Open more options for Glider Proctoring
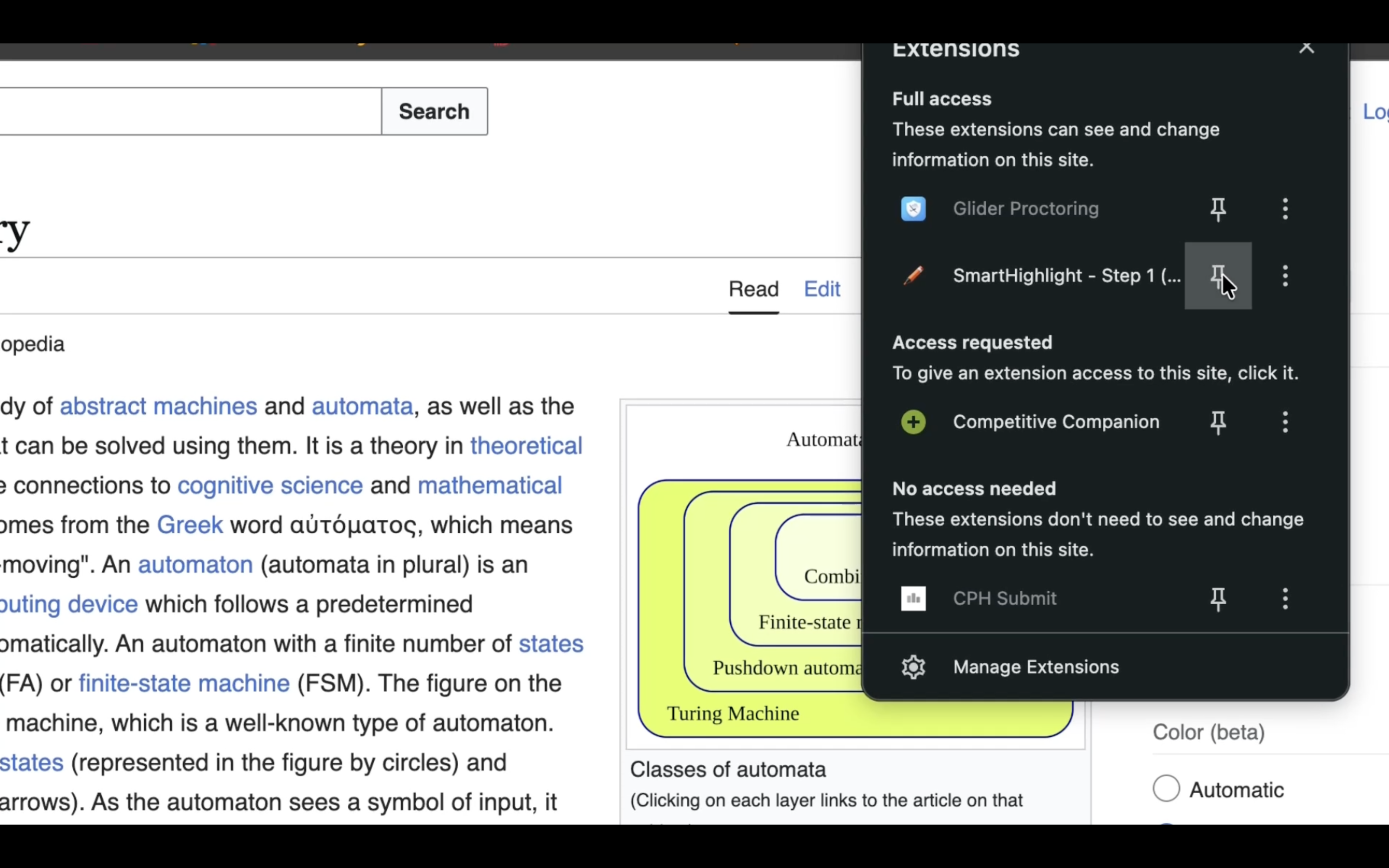 1285,209
